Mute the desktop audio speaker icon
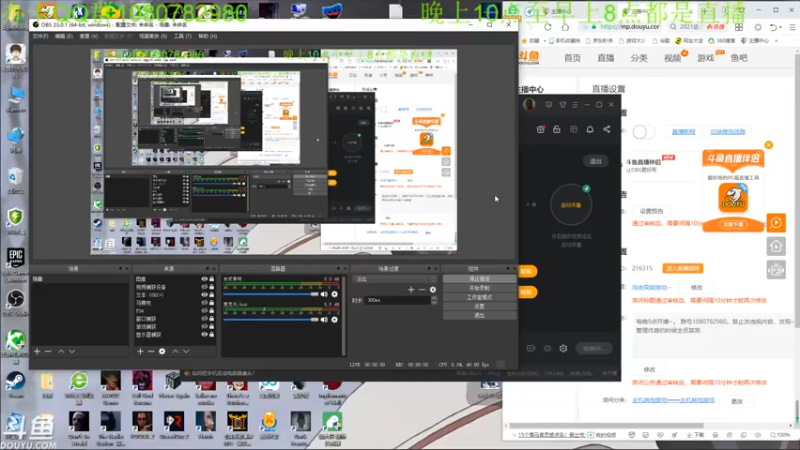 click(x=324, y=294)
